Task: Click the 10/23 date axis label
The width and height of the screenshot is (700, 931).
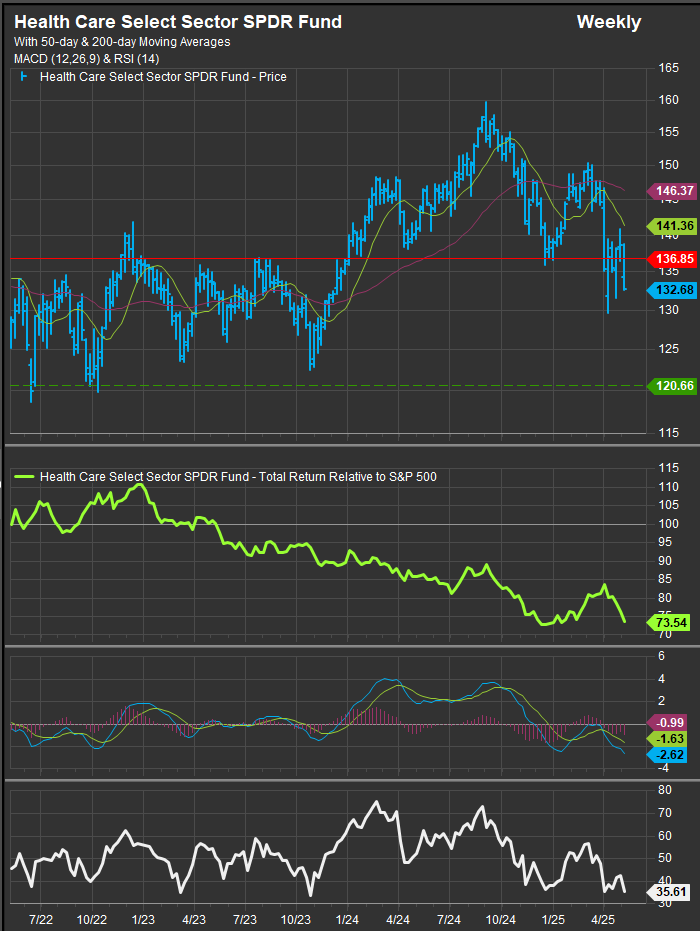Action: 296,920
